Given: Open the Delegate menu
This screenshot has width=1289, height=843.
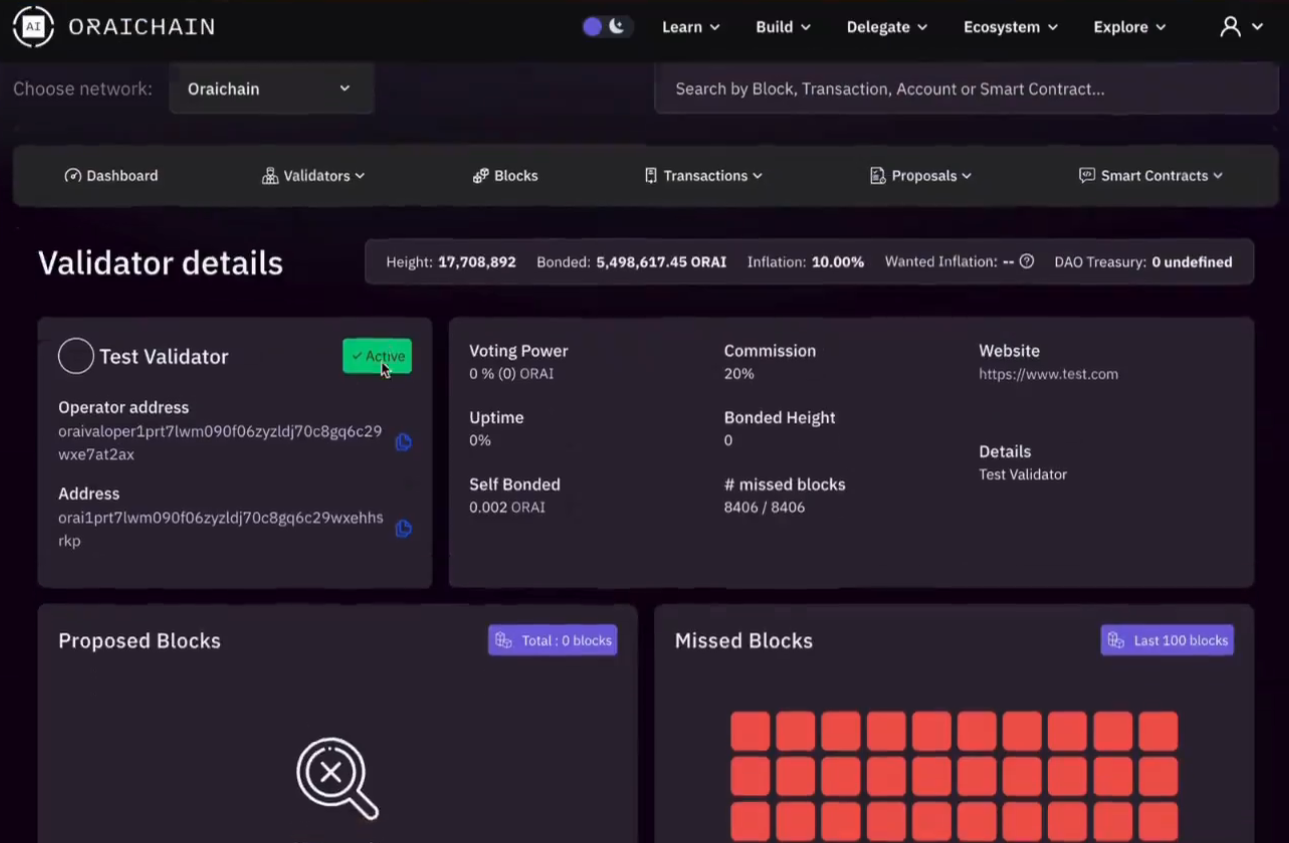Looking at the screenshot, I should pos(887,27).
